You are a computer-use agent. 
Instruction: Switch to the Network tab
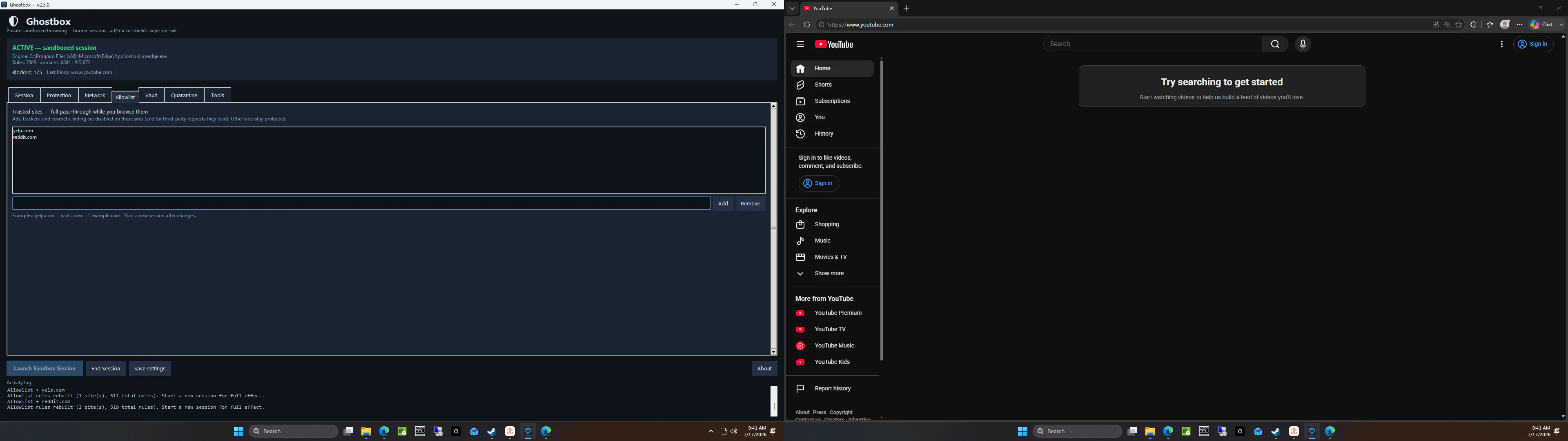95,96
